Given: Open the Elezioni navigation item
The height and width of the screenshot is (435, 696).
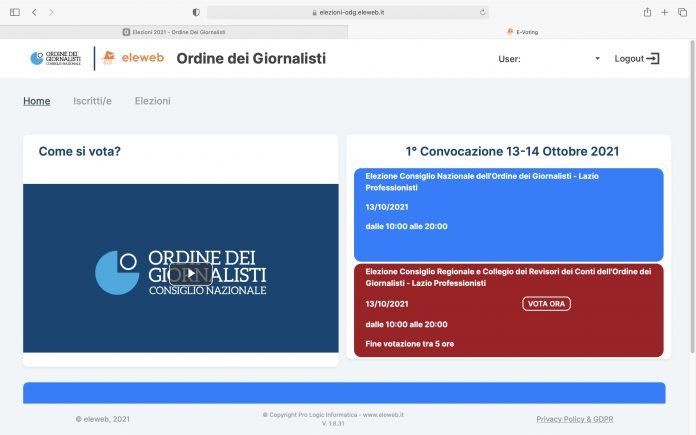Looking at the screenshot, I should point(152,101).
